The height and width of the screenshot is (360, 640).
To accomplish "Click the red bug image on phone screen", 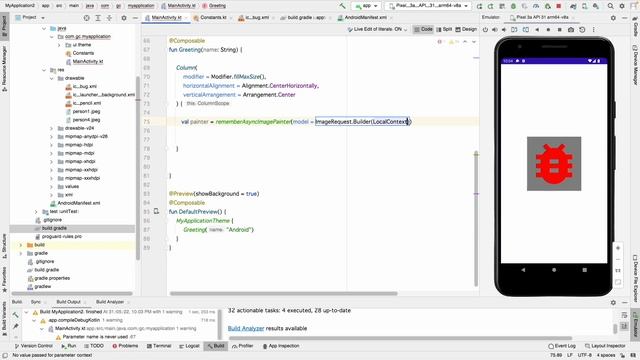I will [554, 164].
